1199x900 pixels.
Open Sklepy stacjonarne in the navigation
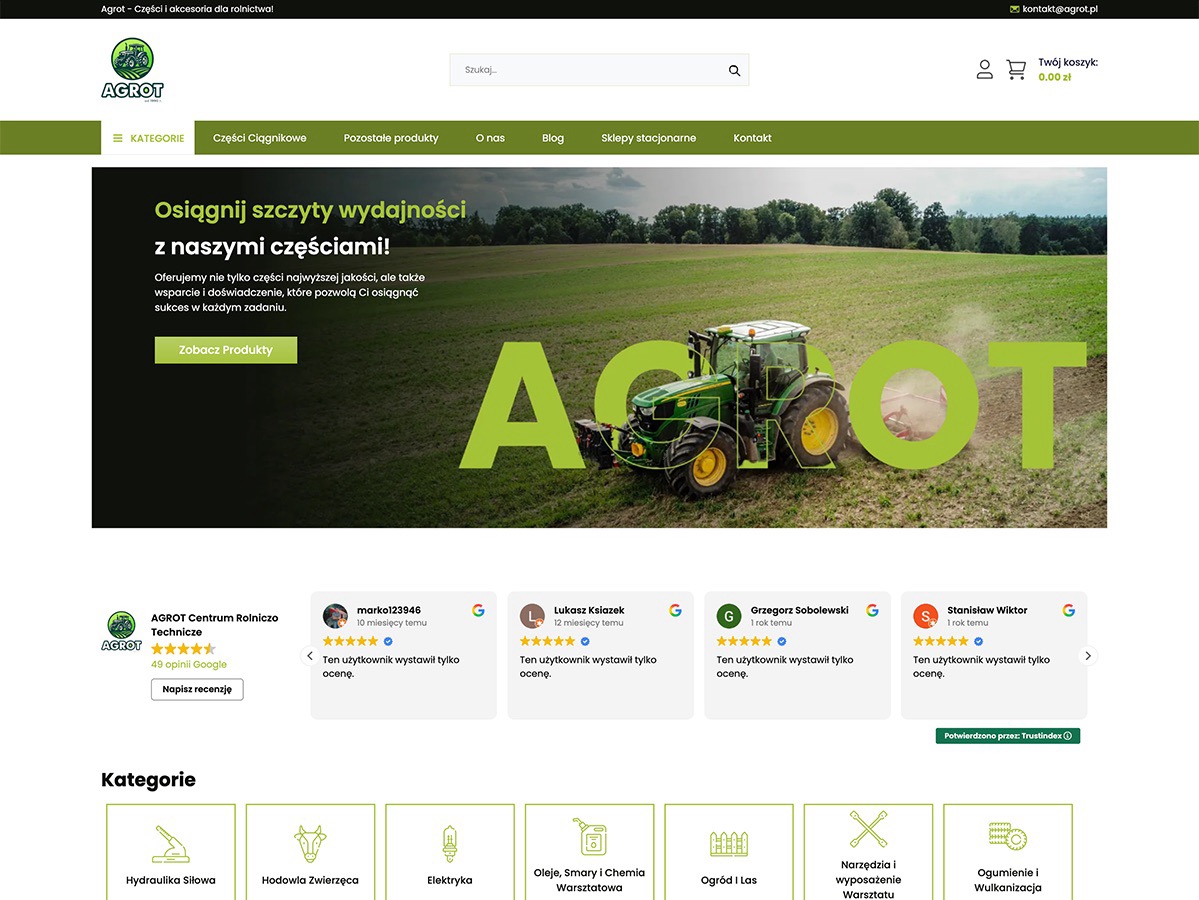click(x=648, y=138)
